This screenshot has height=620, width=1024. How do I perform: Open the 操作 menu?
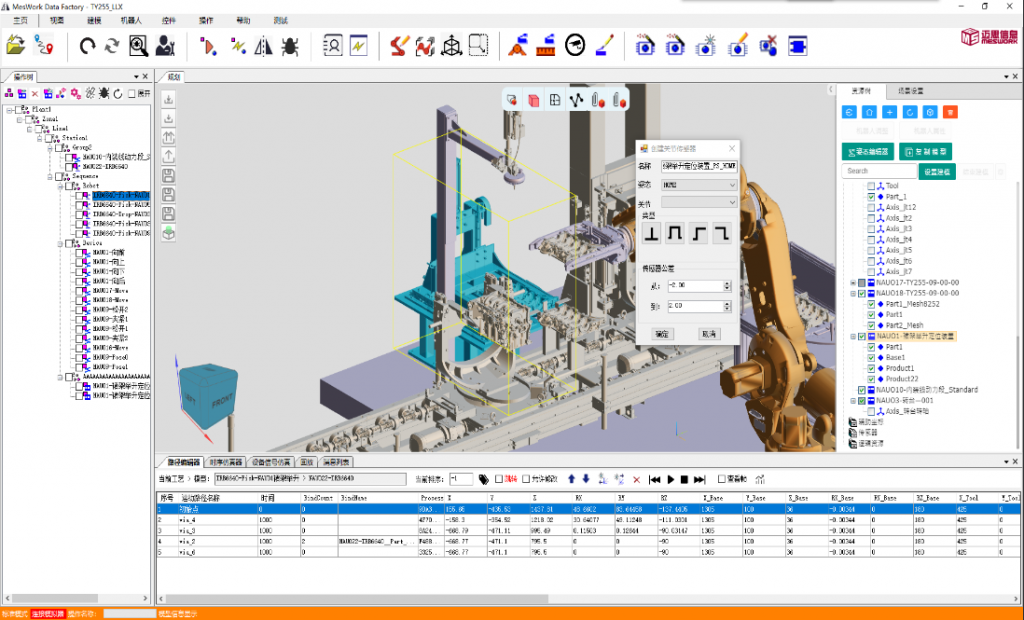point(206,20)
